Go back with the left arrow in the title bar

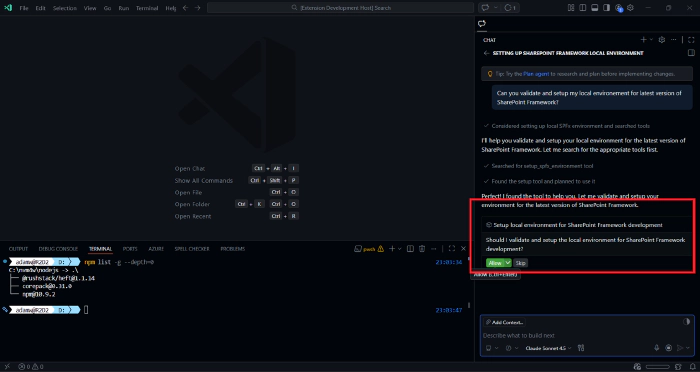(185, 8)
